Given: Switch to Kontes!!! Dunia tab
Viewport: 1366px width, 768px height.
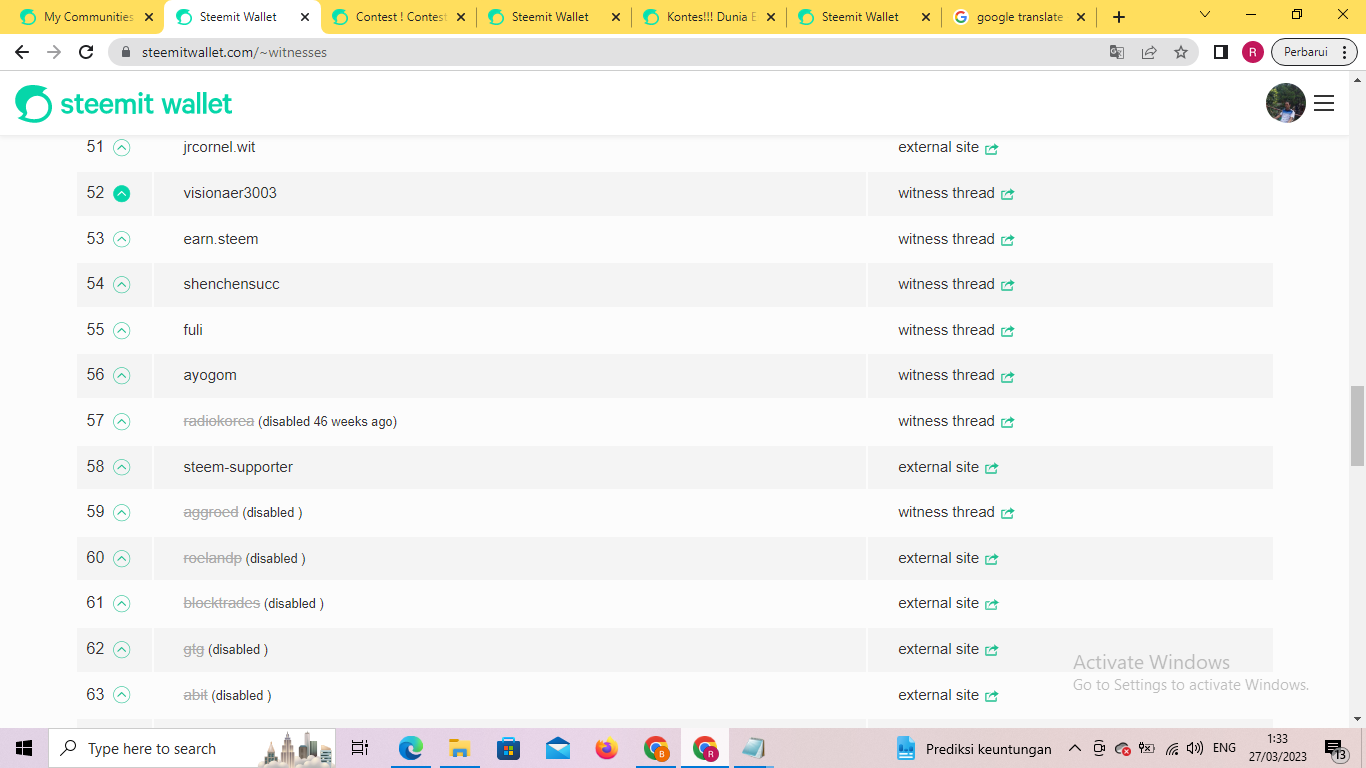Looking at the screenshot, I should pos(711,17).
